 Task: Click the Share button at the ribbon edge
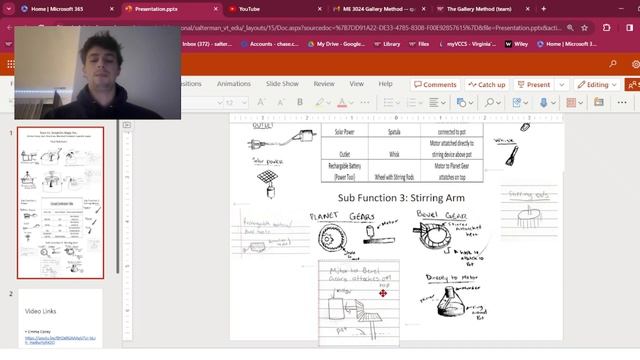click(632, 84)
